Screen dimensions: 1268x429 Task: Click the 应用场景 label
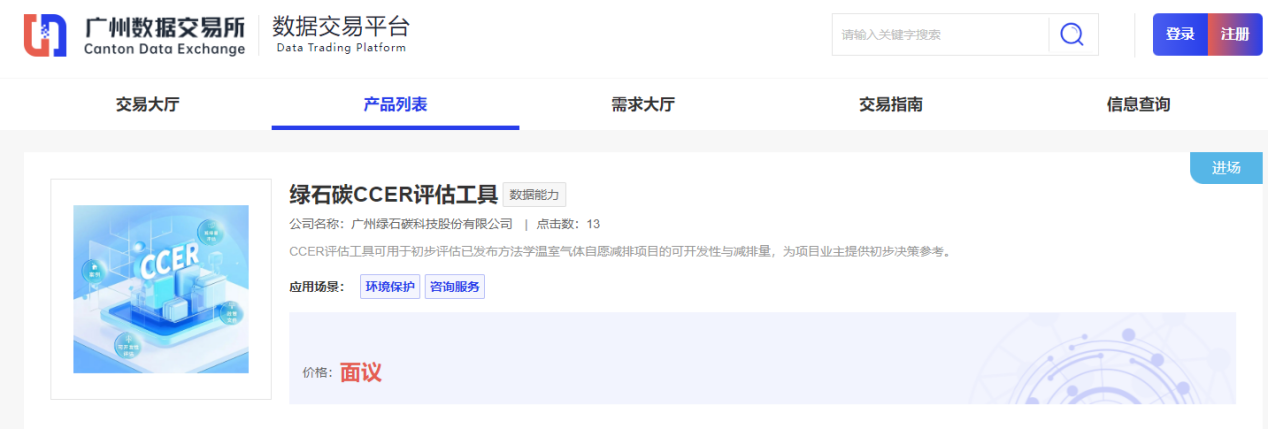pos(317,287)
